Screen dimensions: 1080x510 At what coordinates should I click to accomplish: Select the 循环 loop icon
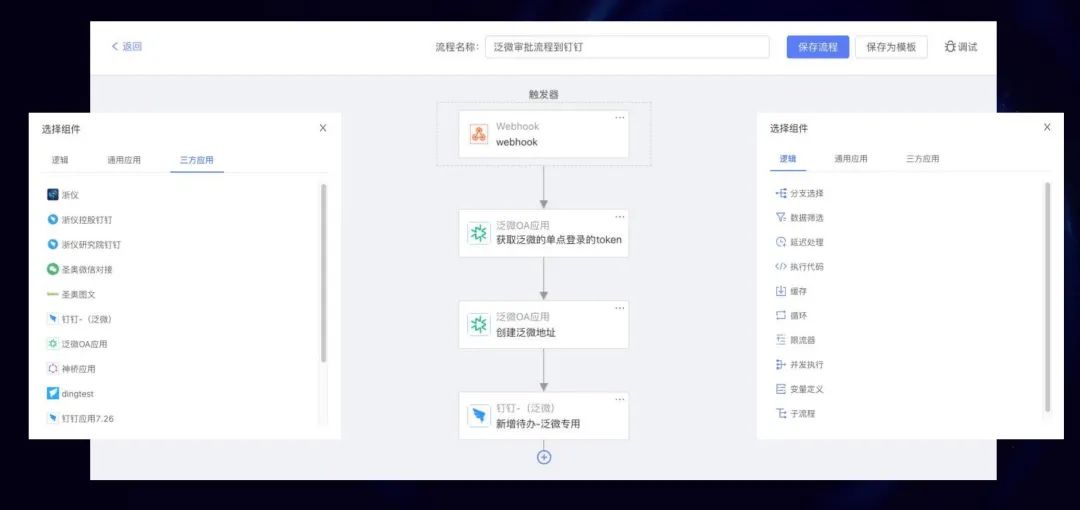tap(780, 316)
